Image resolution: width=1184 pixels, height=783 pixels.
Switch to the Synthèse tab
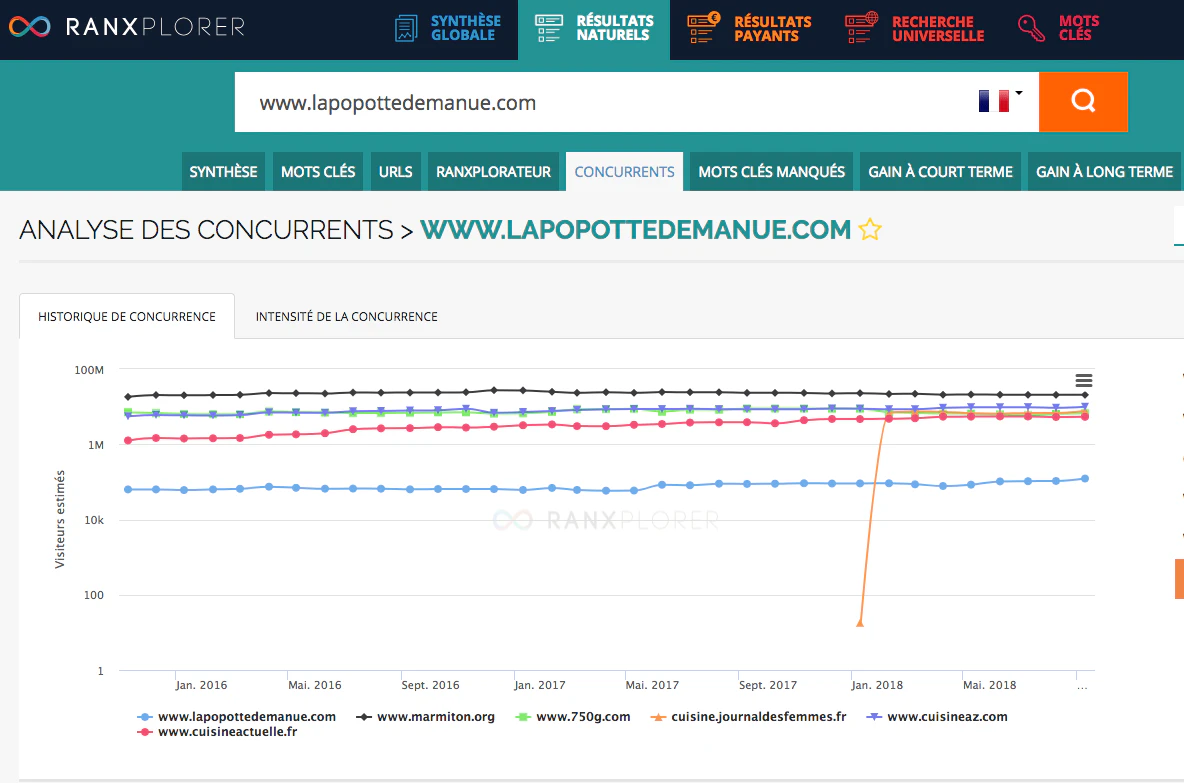pyautogui.click(x=224, y=171)
